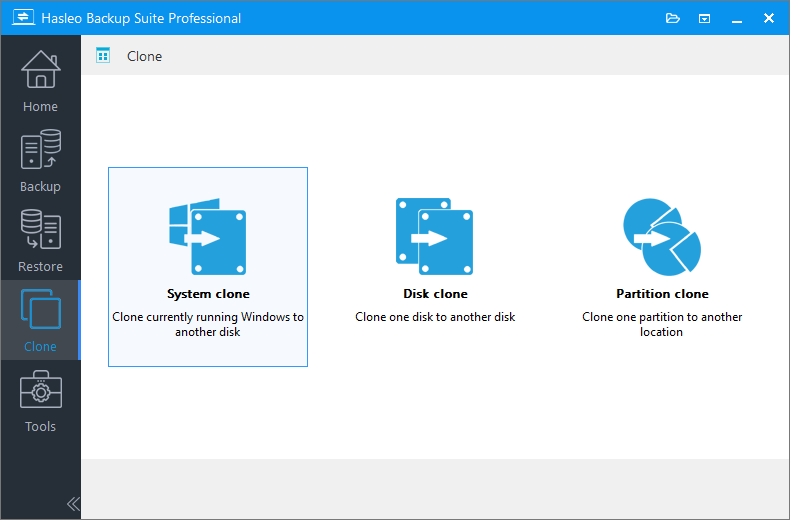790x520 pixels.
Task: Click the Partition clone pie chart icon
Action: [x=662, y=237]
